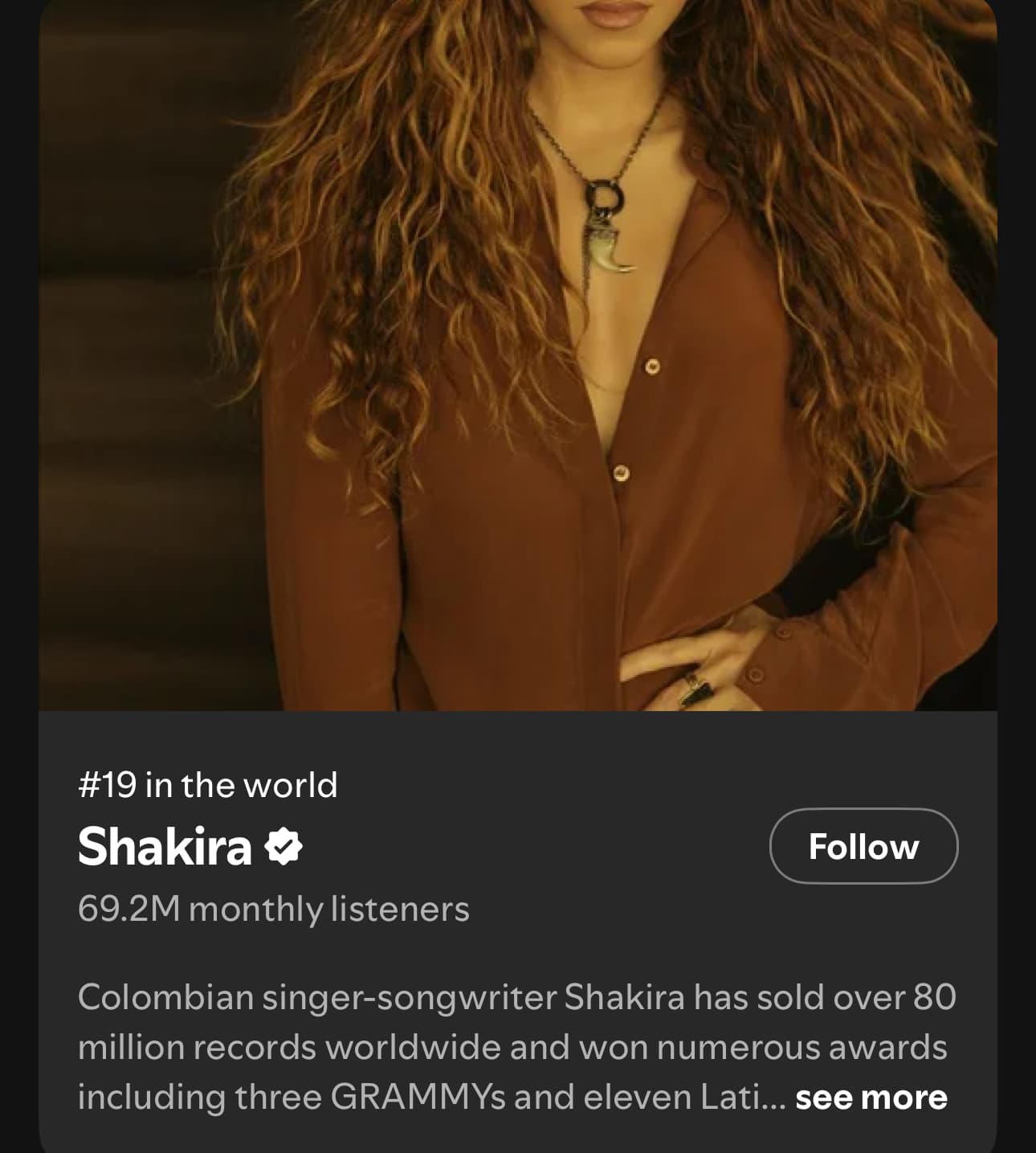
Task: Expand the bio with see more
Action: click(x=871, y=1098)
